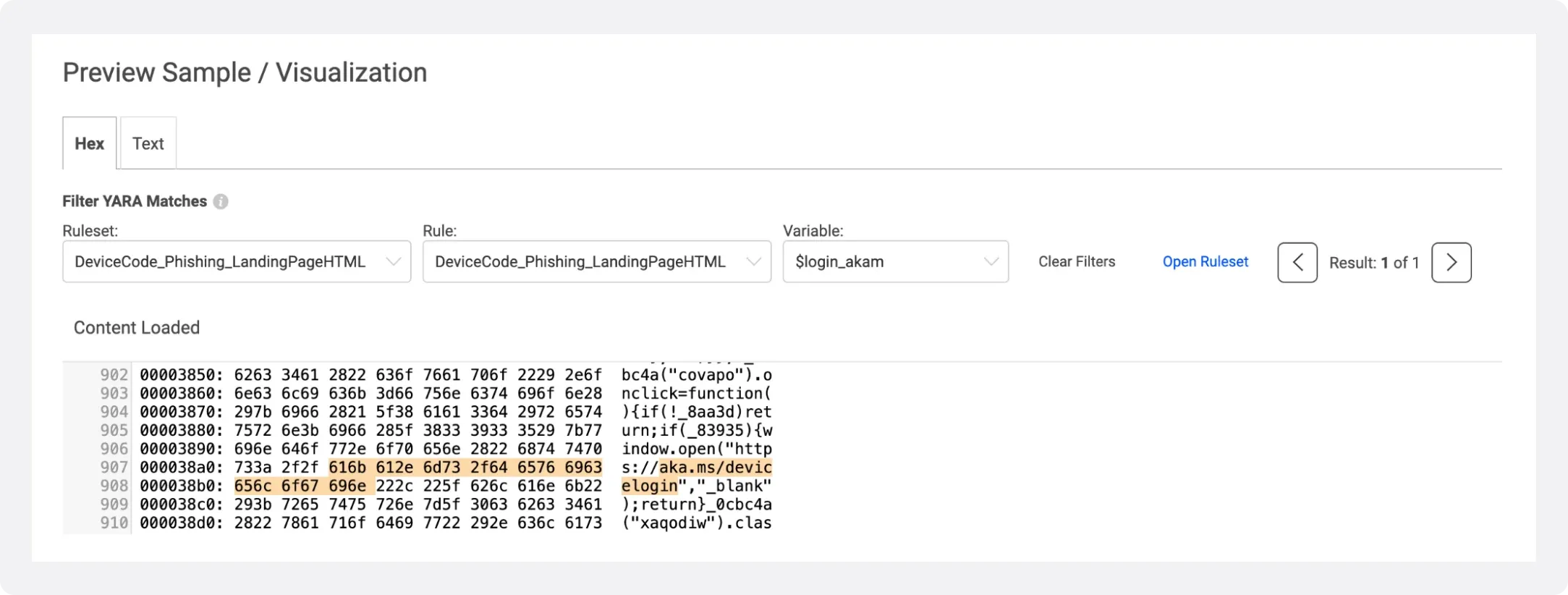The width and height of the screenshot is (1568, 595).
Task: Click the 'Result: 1 of 1' counter
Action: (x=1374, y=263)
